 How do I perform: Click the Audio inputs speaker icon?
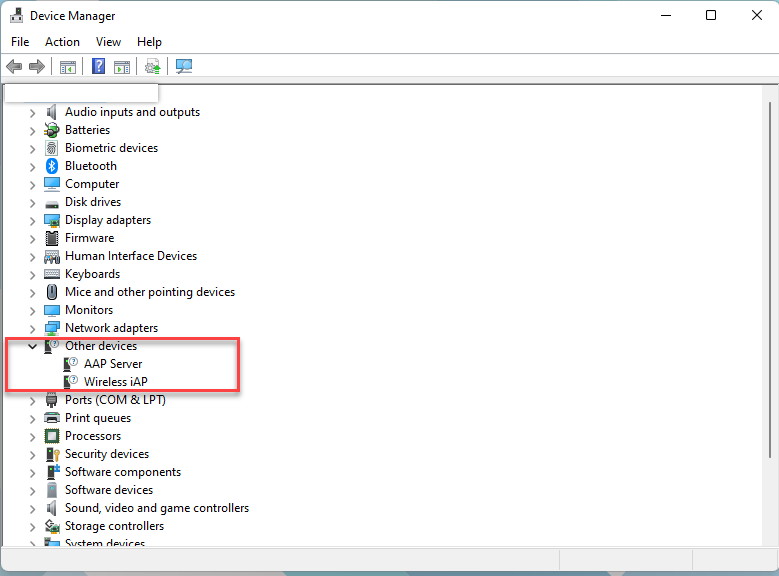(x=52, y=112)
